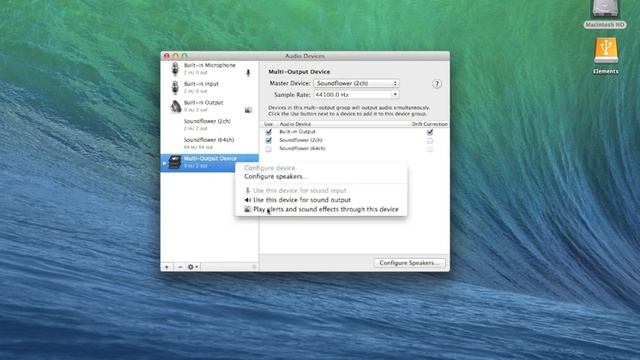This screenshot has width=640, height=360.
Task: Click the alerts icon in context menu
Action: (247, 209)
